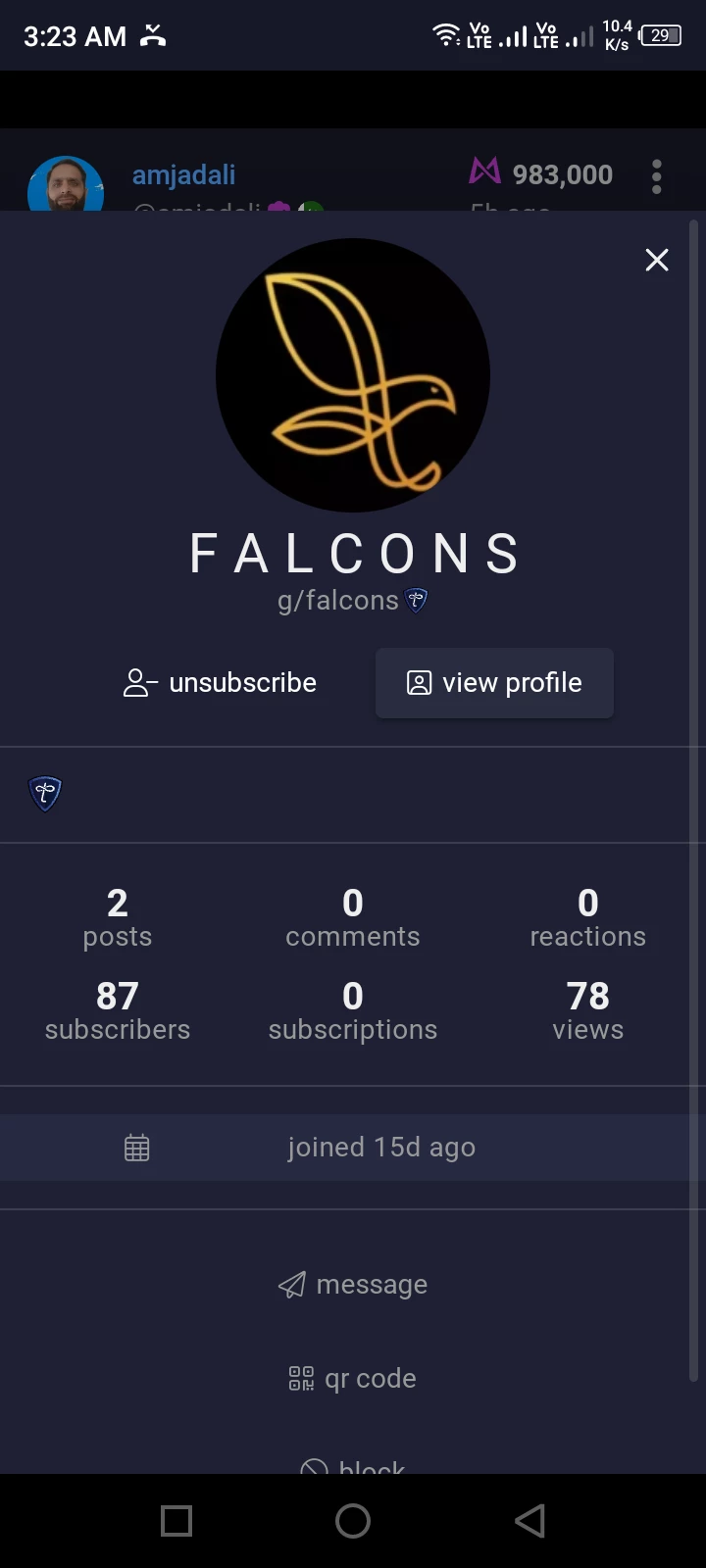Tap the shield badge icon under the buttons
The image size is (706, 1568).
click(x=45, y=793)
